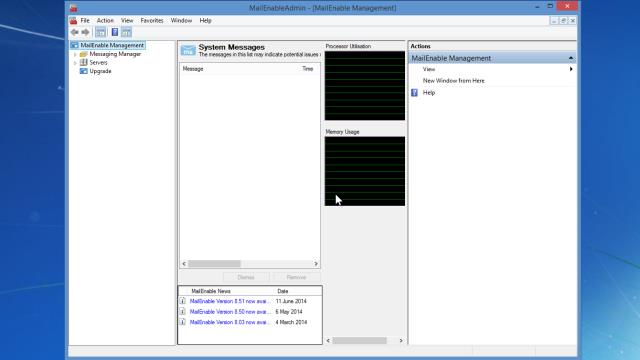Screen dimensions: 640x360
Task: Click the graphs panel horizontal scrollbar thumb
Action: tap(359, 340)
